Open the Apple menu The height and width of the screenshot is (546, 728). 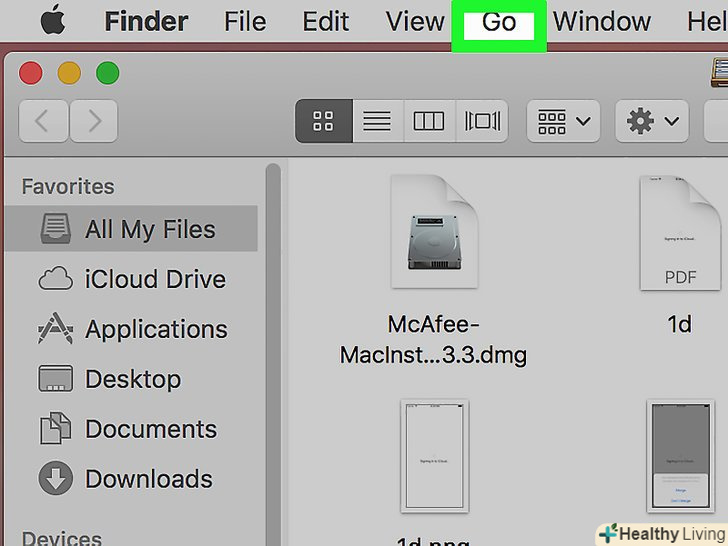click(x=53, y=21)
